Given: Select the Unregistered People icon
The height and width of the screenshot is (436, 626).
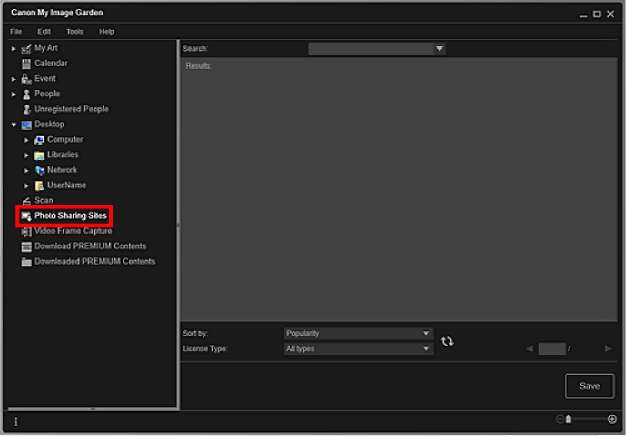Looking at the screenshot, I should 26,109.
